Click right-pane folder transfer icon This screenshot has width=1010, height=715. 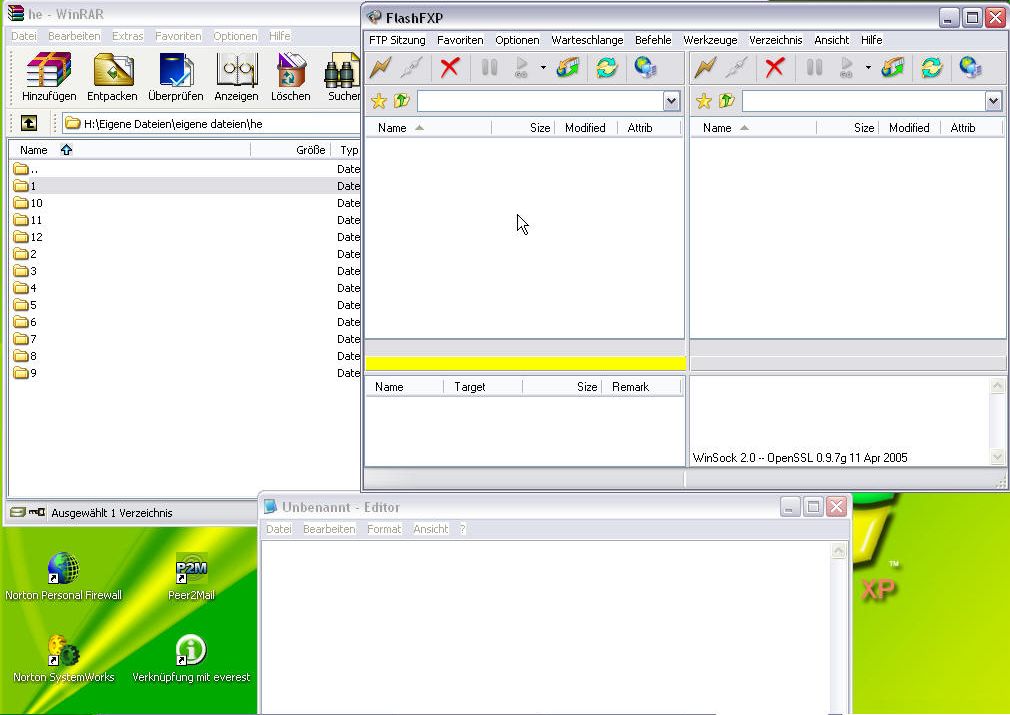[x=892, y=67]
